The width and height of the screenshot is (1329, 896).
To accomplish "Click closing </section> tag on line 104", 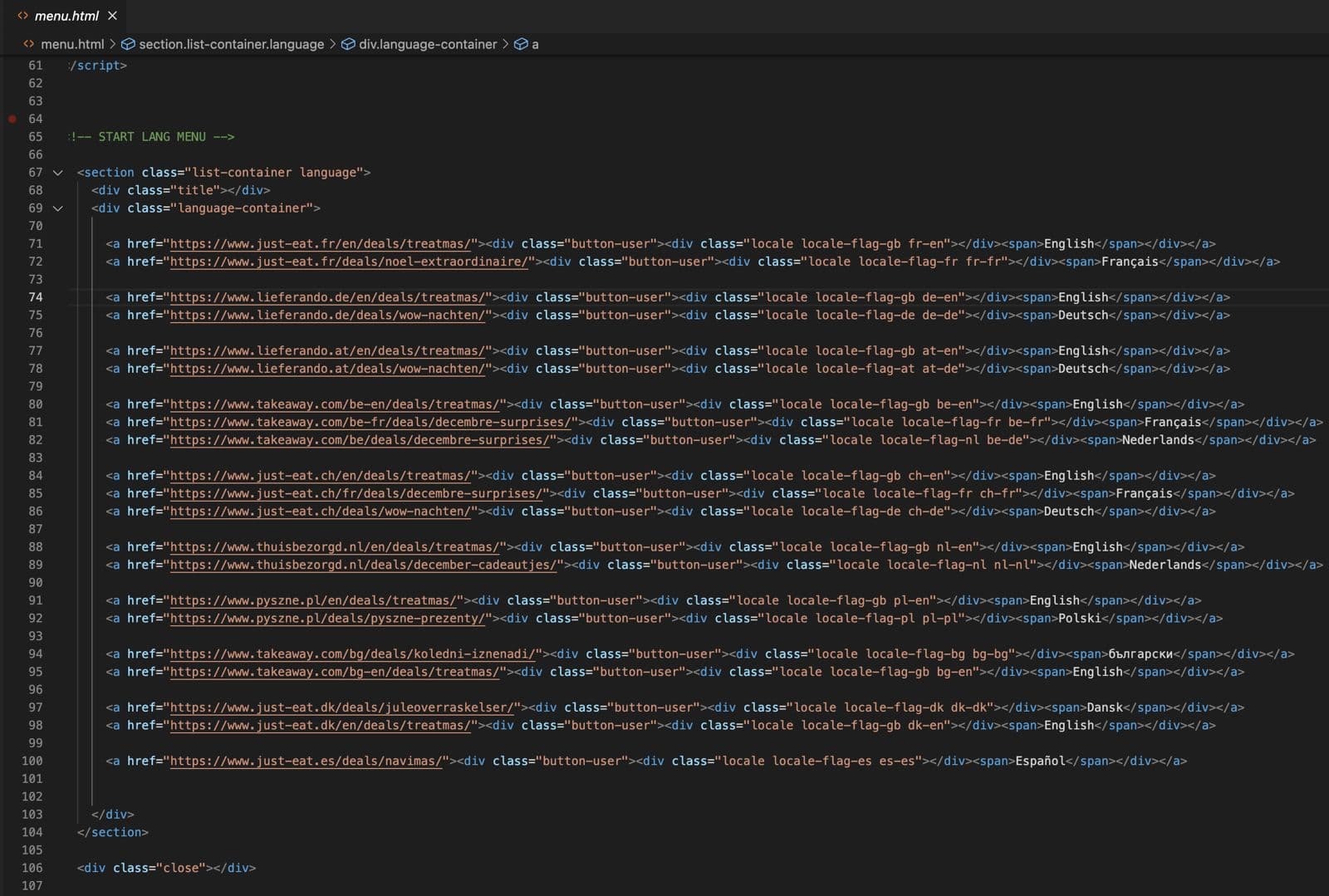I will [x=113, y=833].
